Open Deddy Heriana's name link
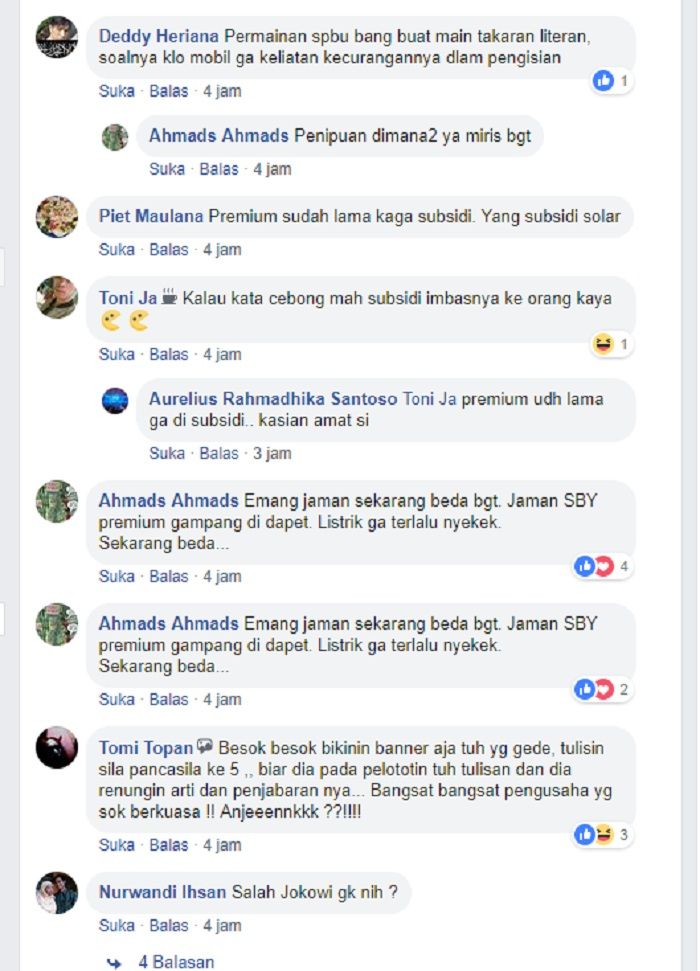The image size is (700, 971). point(159,36)
